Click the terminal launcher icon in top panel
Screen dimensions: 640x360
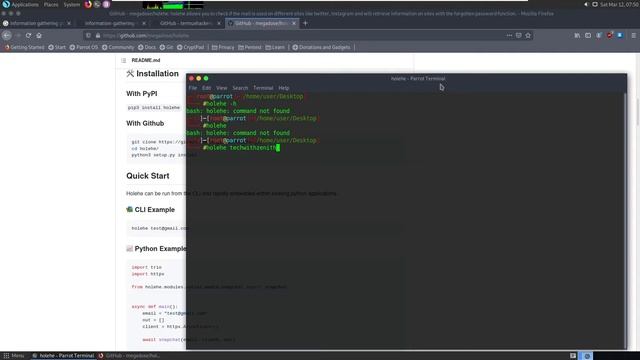(97, 4)
